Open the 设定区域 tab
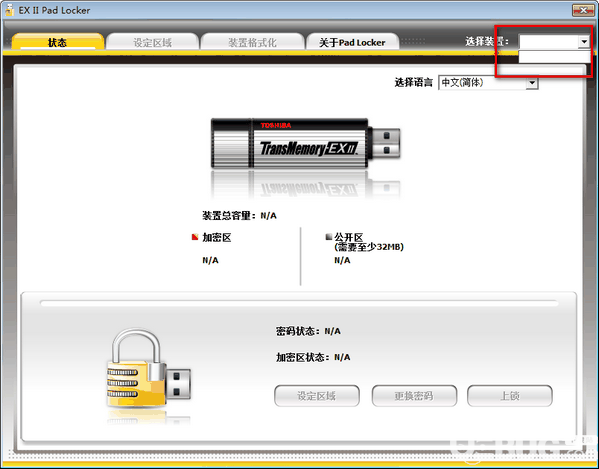 tap(152, 42)
